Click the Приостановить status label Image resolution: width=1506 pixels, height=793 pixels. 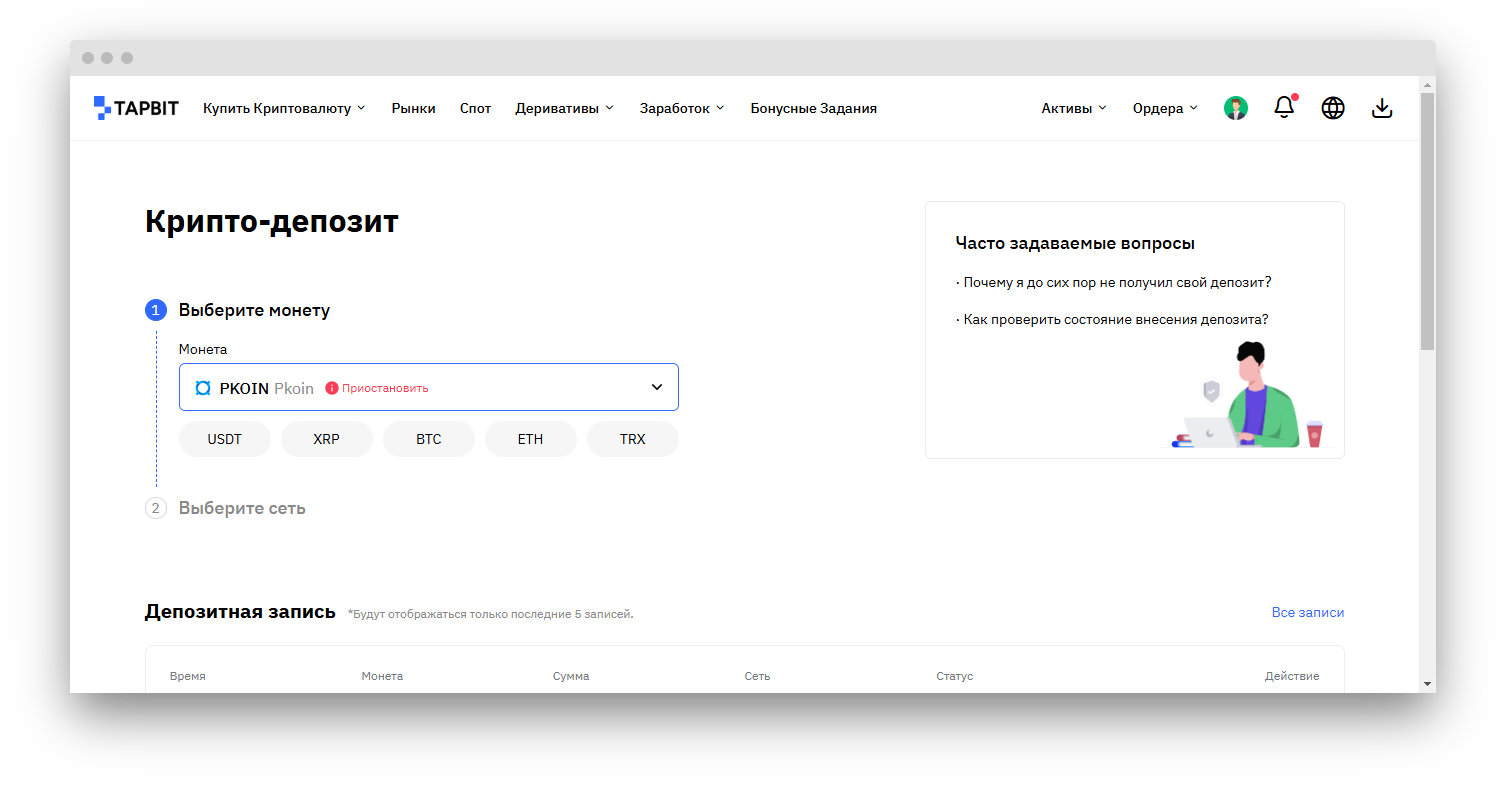(385, 388)
